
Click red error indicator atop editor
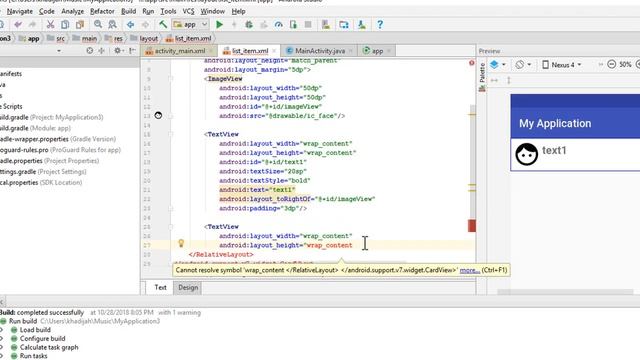[471, 63]
